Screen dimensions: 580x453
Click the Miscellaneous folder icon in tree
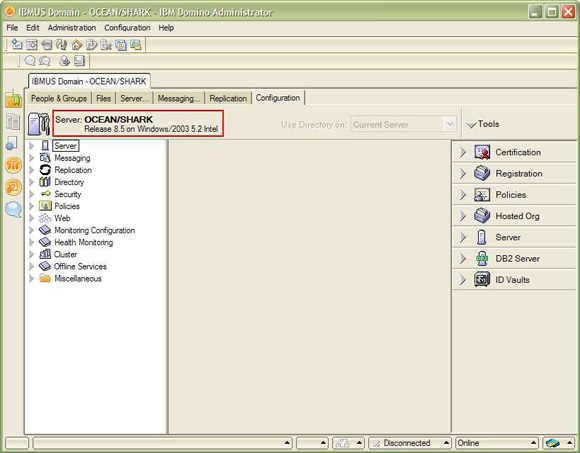(45, 278)
